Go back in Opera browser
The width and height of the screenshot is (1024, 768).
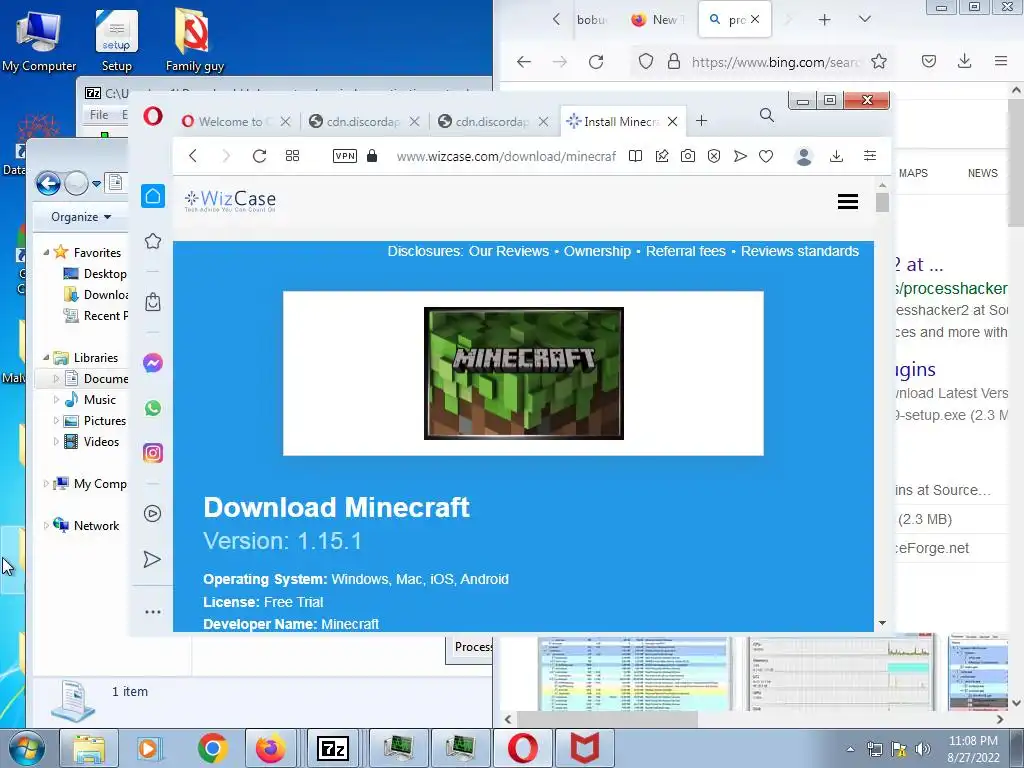(x=193, y=155)
